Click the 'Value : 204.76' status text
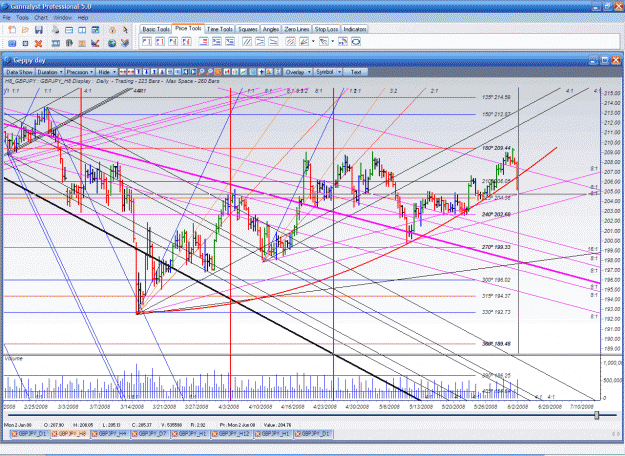625x456 pixels. [x=277, y=425]
